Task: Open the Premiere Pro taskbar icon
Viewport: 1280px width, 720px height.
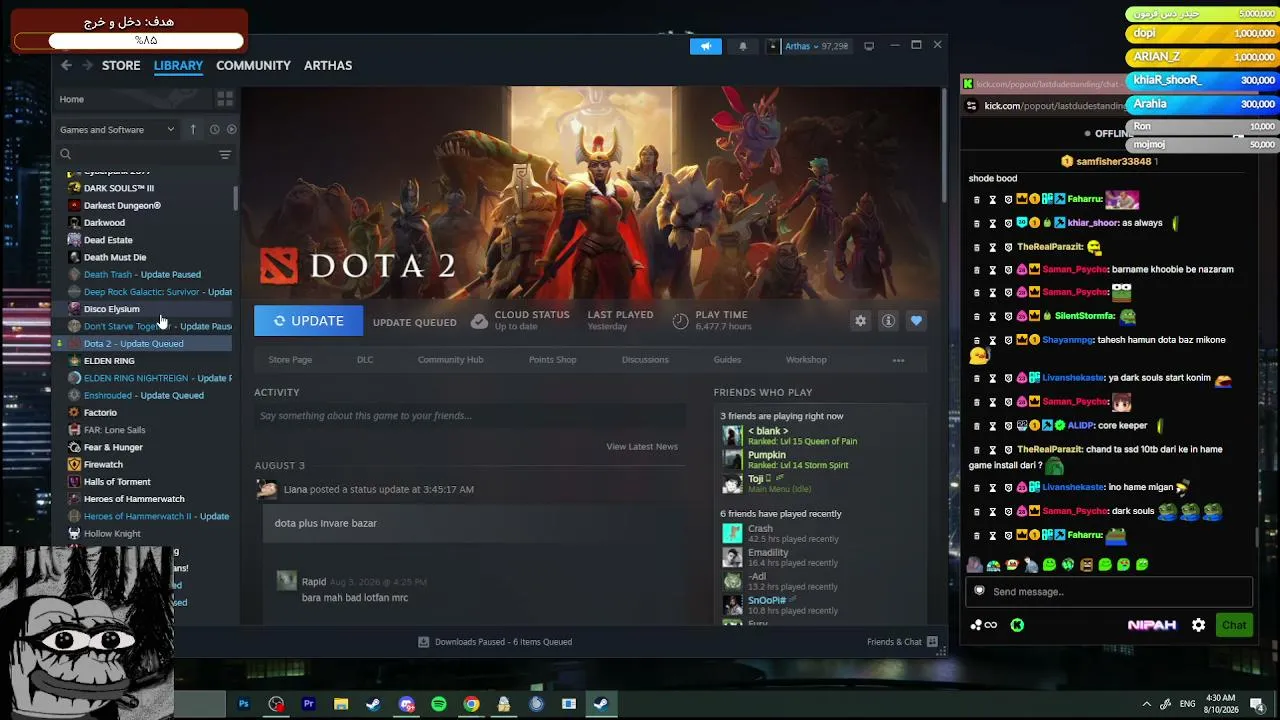Action: pos(308,704)
